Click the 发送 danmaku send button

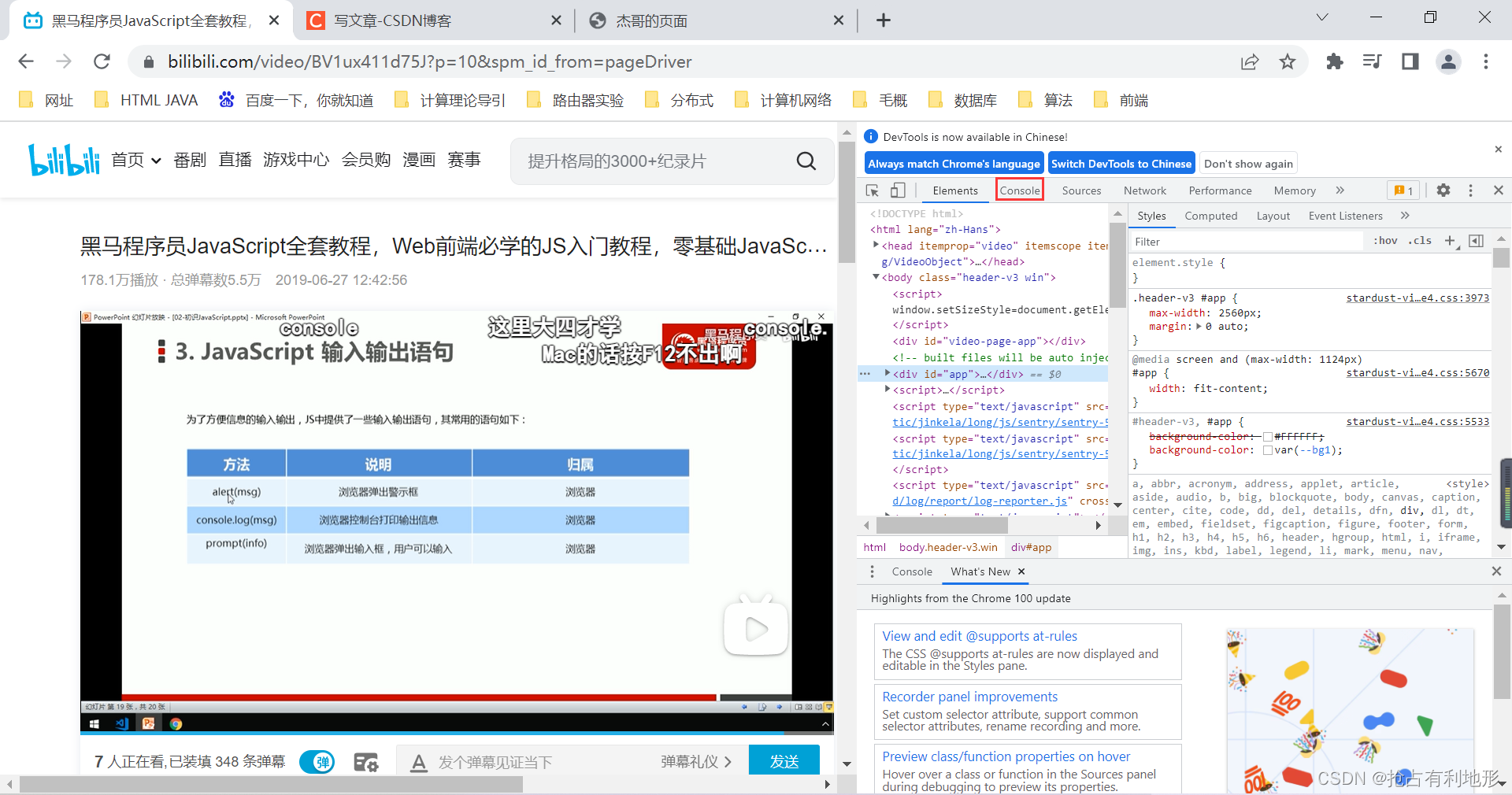coord(784,761)
